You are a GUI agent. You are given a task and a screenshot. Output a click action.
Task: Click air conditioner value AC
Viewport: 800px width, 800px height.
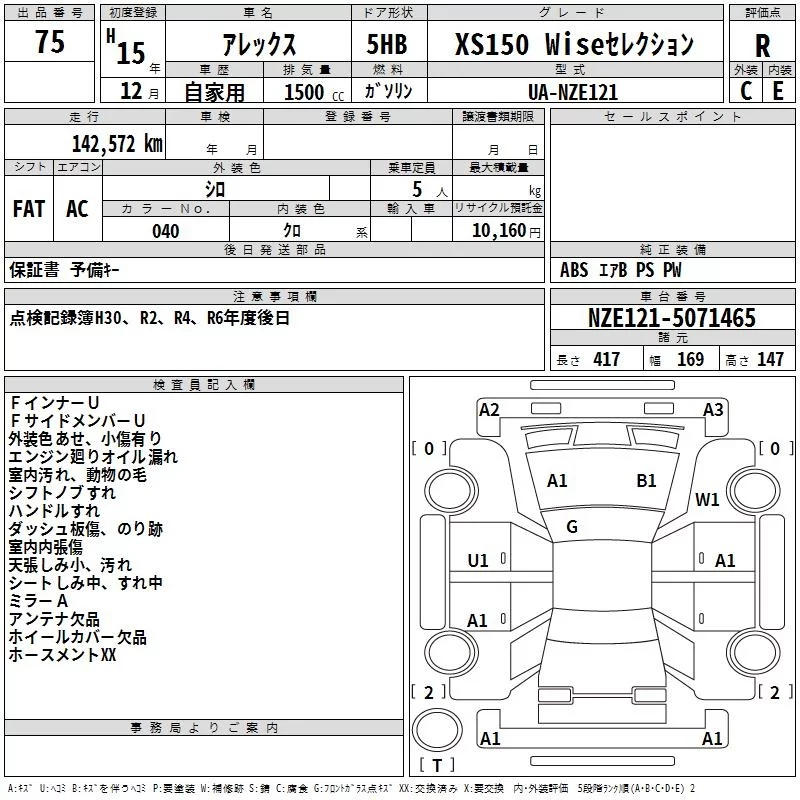pyautogui.click(x=77, y=209)
